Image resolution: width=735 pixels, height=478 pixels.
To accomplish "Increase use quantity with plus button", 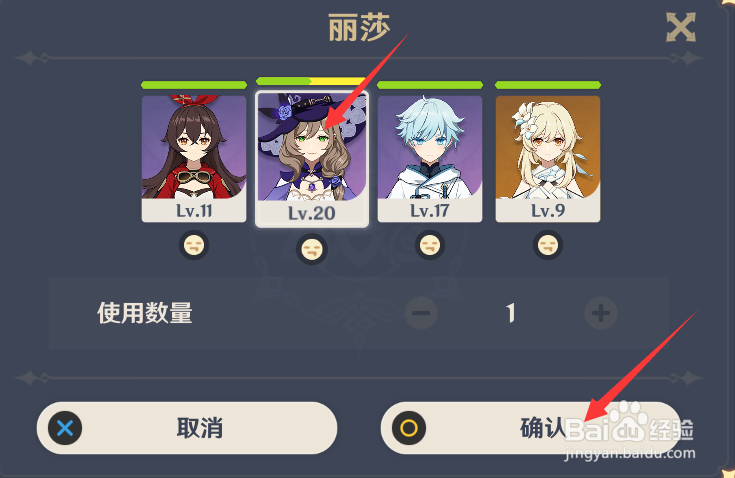I will click(601, 313).
